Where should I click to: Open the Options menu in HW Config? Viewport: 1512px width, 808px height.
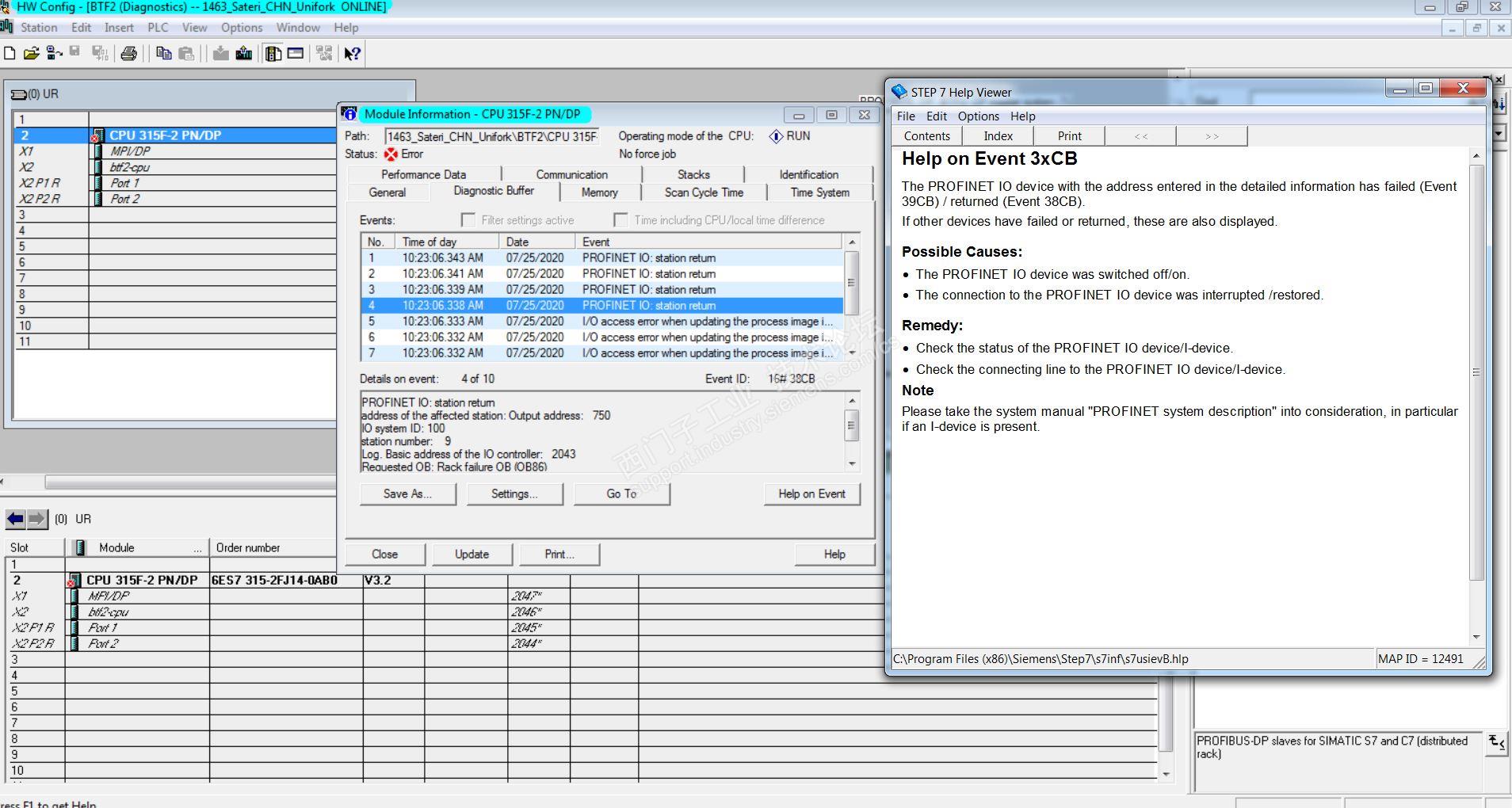click(242, 28)
